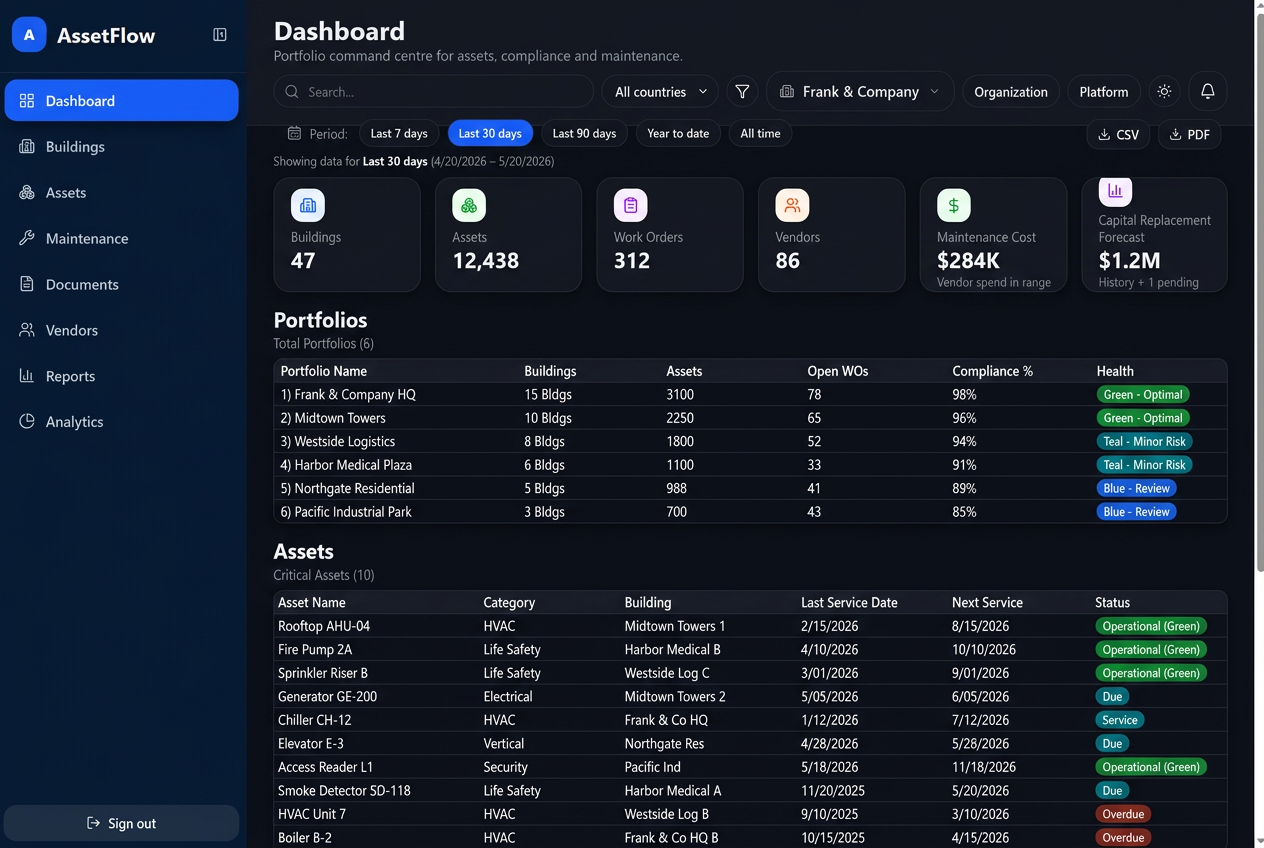Click the Harbor Medical Plaza portfolio name
Screen dimensions: 1264x848
click(x=346, y=465)
